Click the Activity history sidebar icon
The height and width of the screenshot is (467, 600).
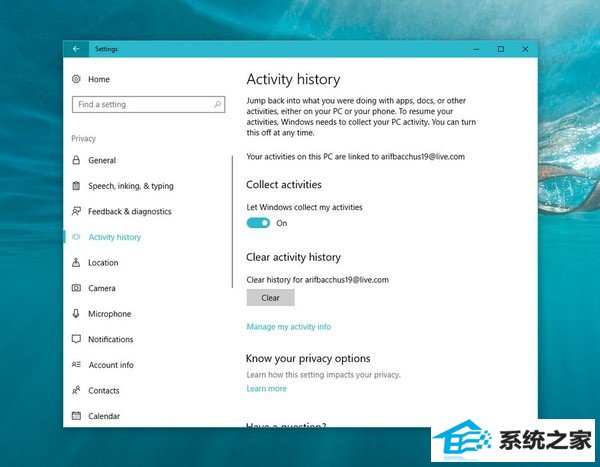[76, 237]
